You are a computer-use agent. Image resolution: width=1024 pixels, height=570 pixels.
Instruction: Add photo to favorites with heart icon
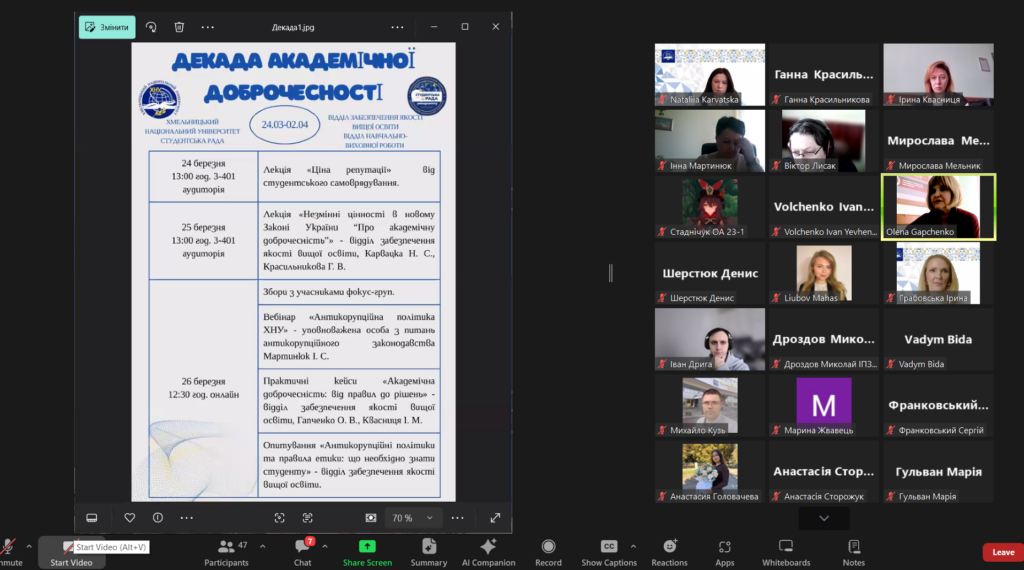click(130, 518)
